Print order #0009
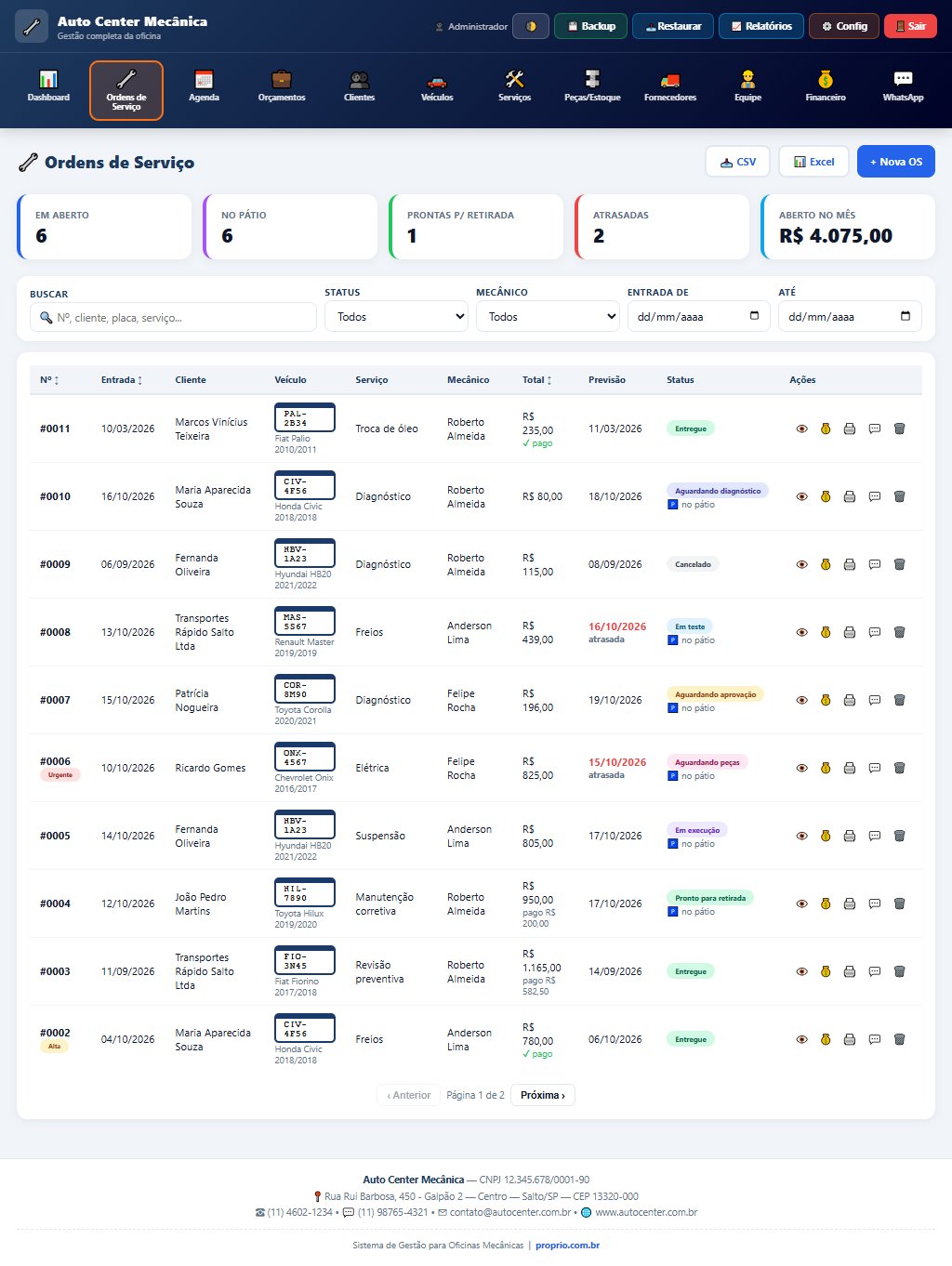This screenshot has width=952, height=1266. pos(850,564)
